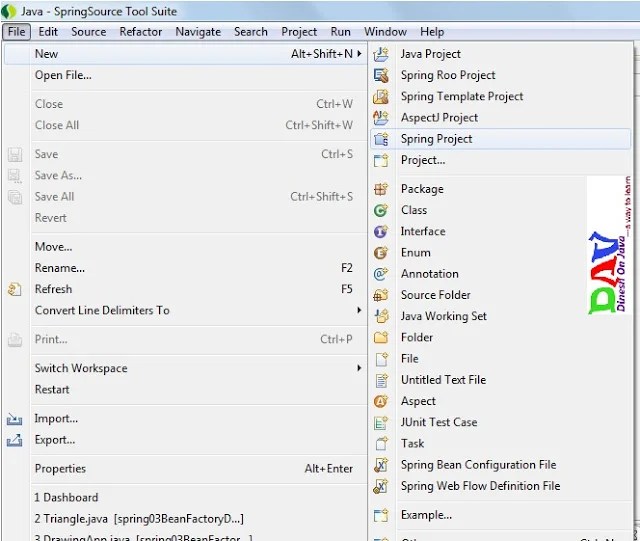Expand the New submenu arrow

tap(359, 53)
